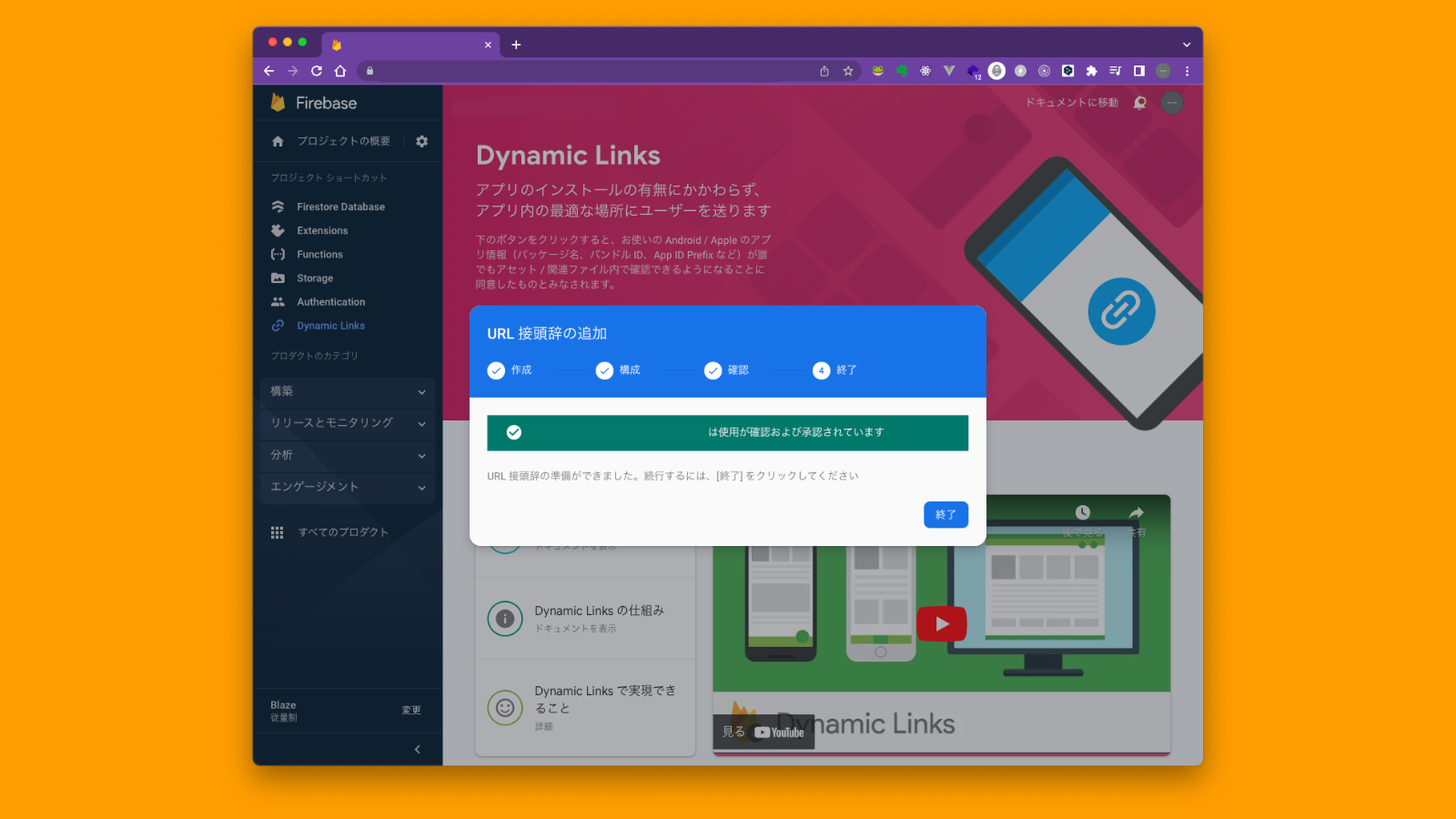Open ドキュメントに移動 link
This screenshot has height=819, width=1456.
click(1072, 103)
